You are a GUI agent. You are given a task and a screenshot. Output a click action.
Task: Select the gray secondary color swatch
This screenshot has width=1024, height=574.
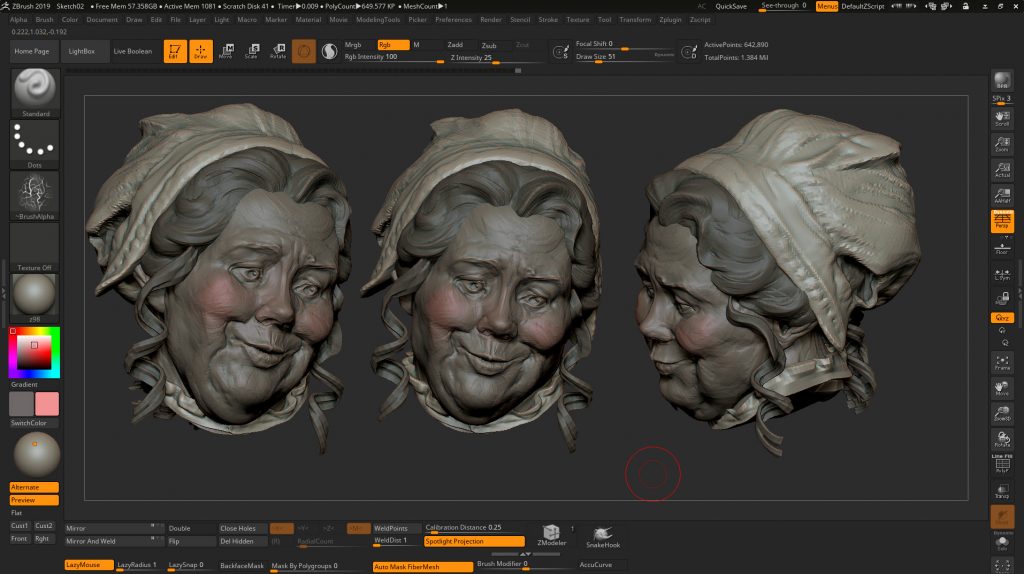22,404
